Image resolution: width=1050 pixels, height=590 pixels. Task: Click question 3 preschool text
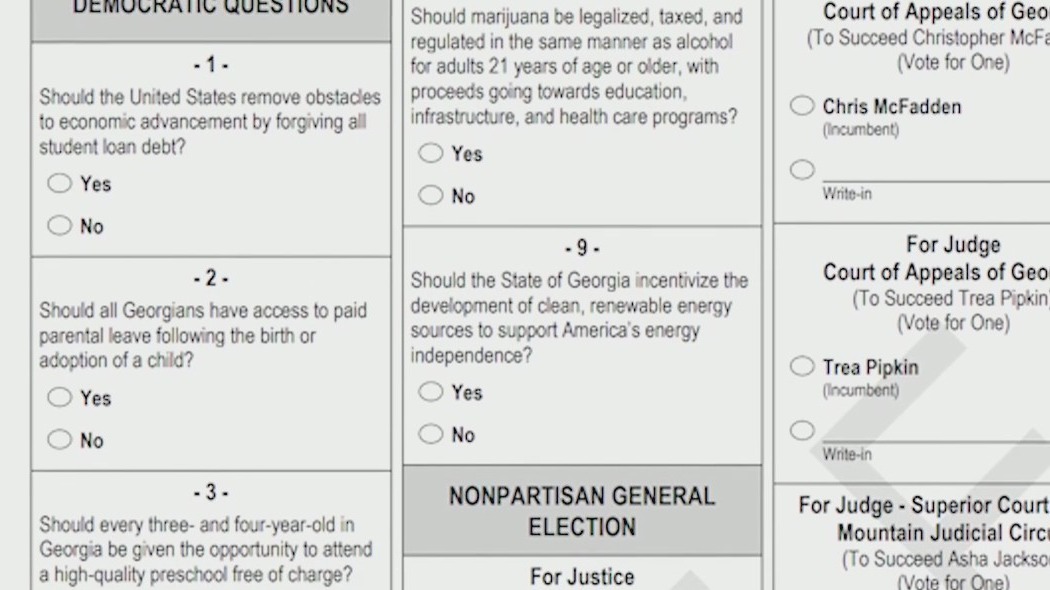[205, 549]
